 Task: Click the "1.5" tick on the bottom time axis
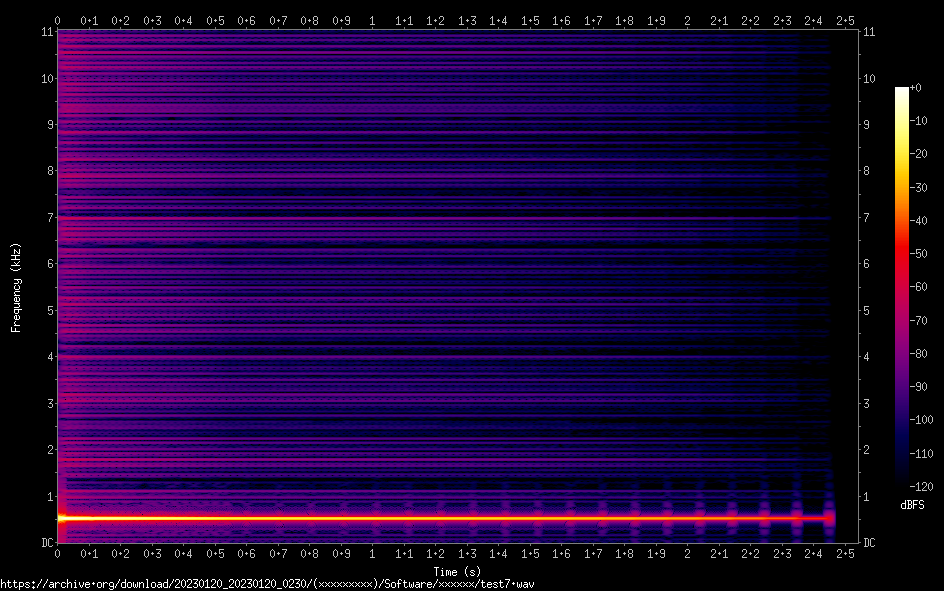(x=530, y=553)
